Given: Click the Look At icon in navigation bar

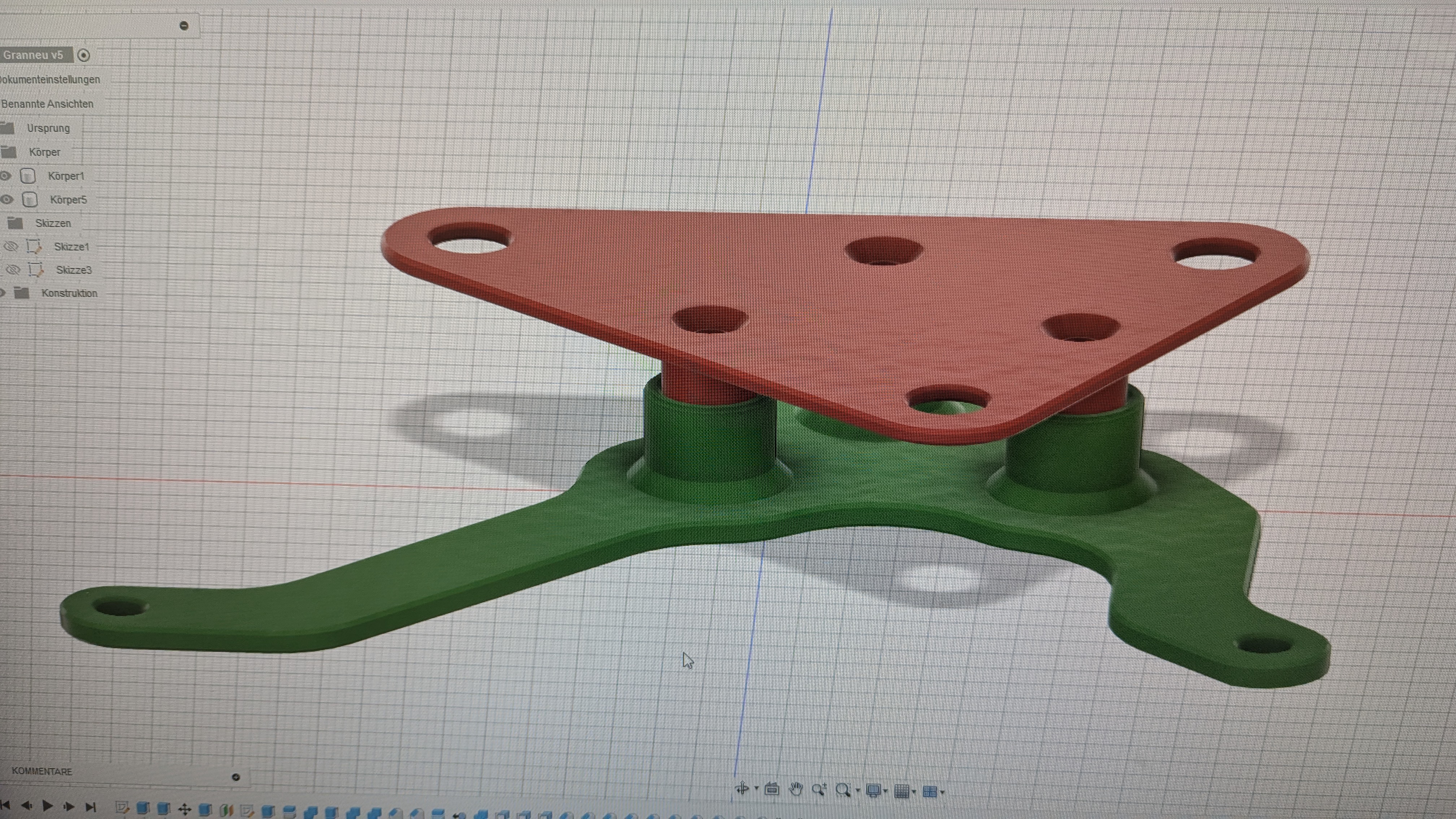Looking at the screenshot, I should pos(772,789).
